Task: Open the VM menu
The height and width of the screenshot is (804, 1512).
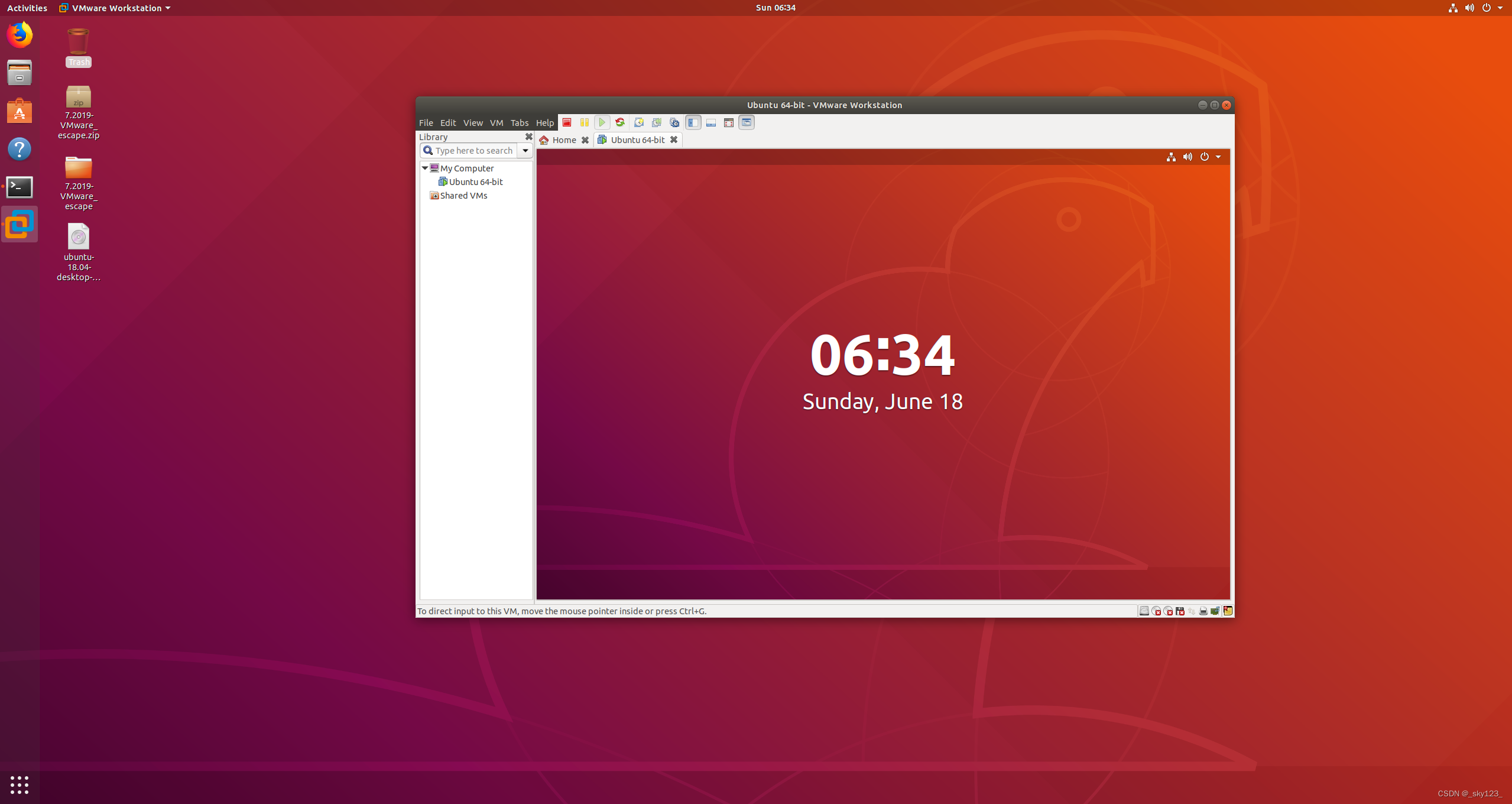Action: pyautogui.click(x=497, y=122)
